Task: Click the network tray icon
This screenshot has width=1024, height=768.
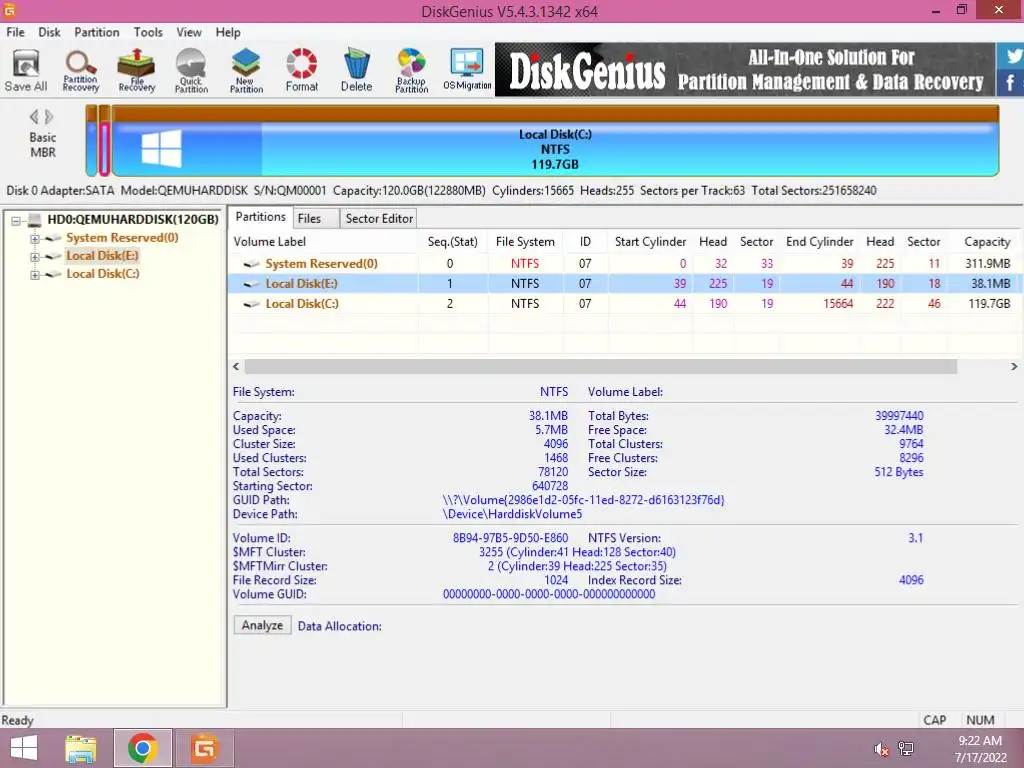Action: (906, 748)
